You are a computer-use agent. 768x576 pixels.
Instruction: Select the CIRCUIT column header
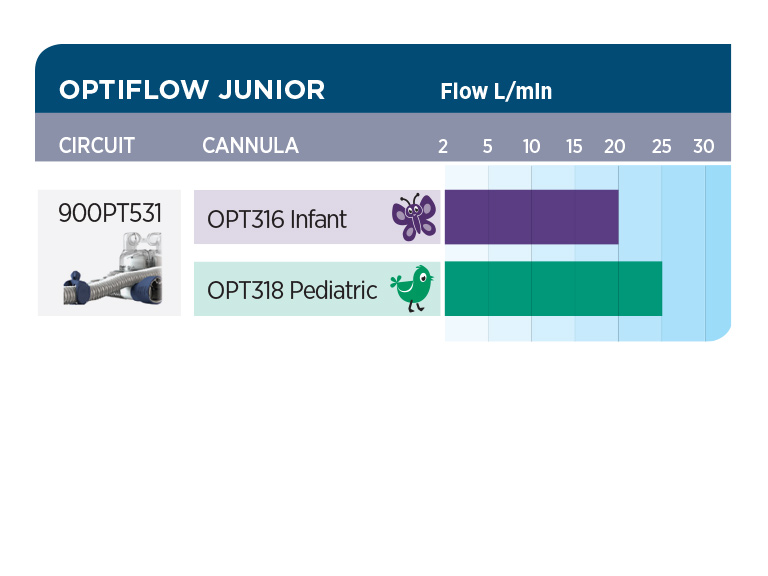96,145
